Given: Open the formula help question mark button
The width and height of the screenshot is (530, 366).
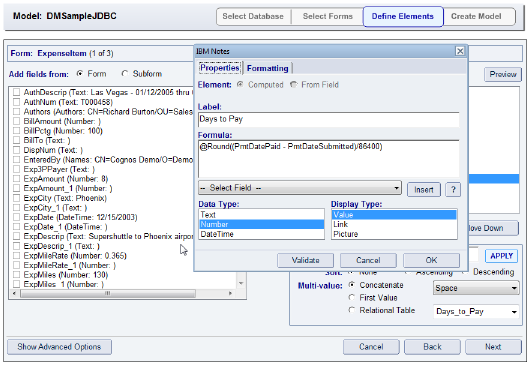Looking at the screenshot, I should [x=453, y=190].
